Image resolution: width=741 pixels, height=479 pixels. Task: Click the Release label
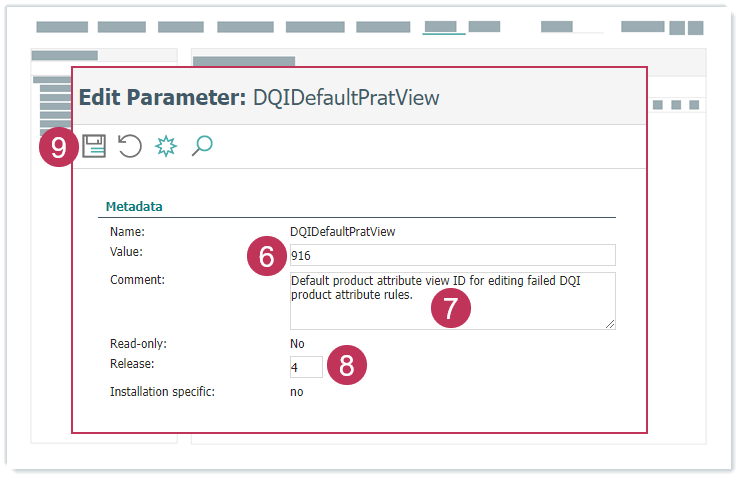(x=132, y=364)
